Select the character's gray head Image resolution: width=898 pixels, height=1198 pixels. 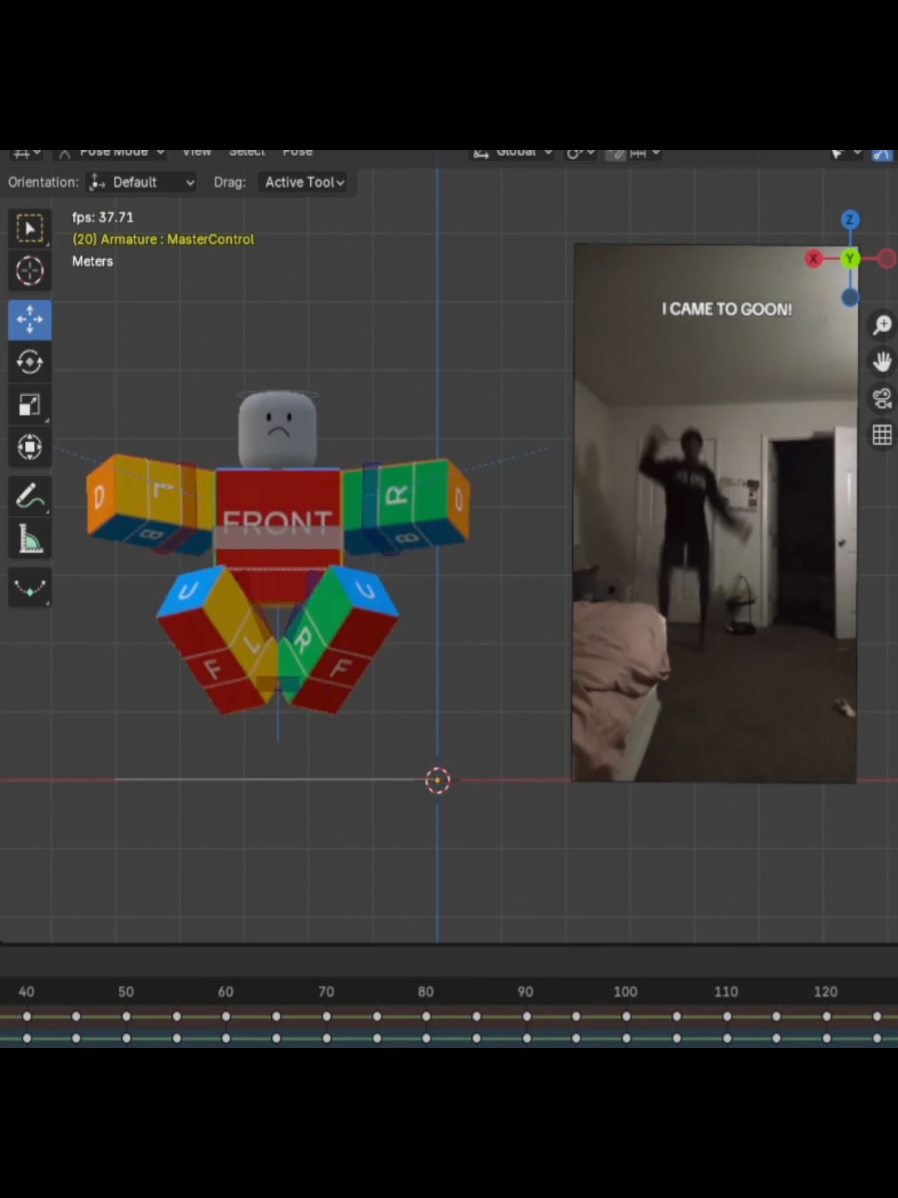(277, 429)
